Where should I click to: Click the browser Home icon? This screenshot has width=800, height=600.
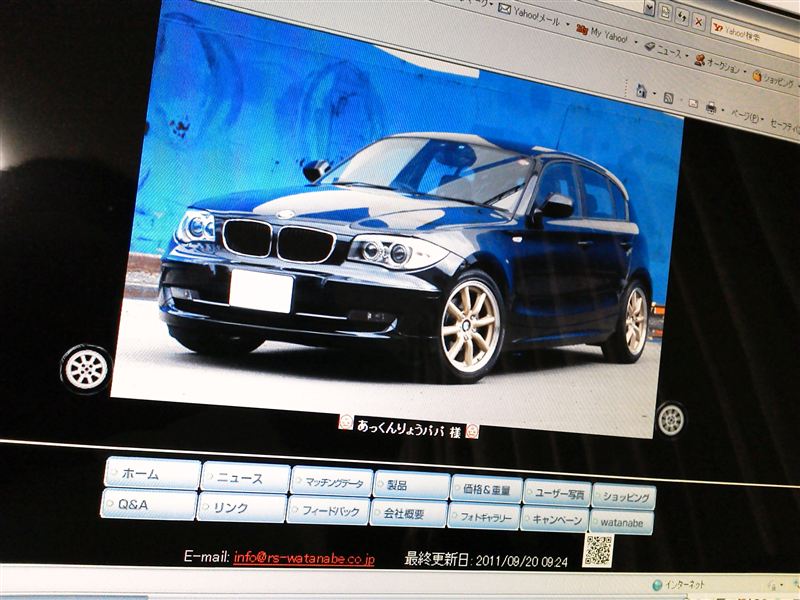pos(641,91)
